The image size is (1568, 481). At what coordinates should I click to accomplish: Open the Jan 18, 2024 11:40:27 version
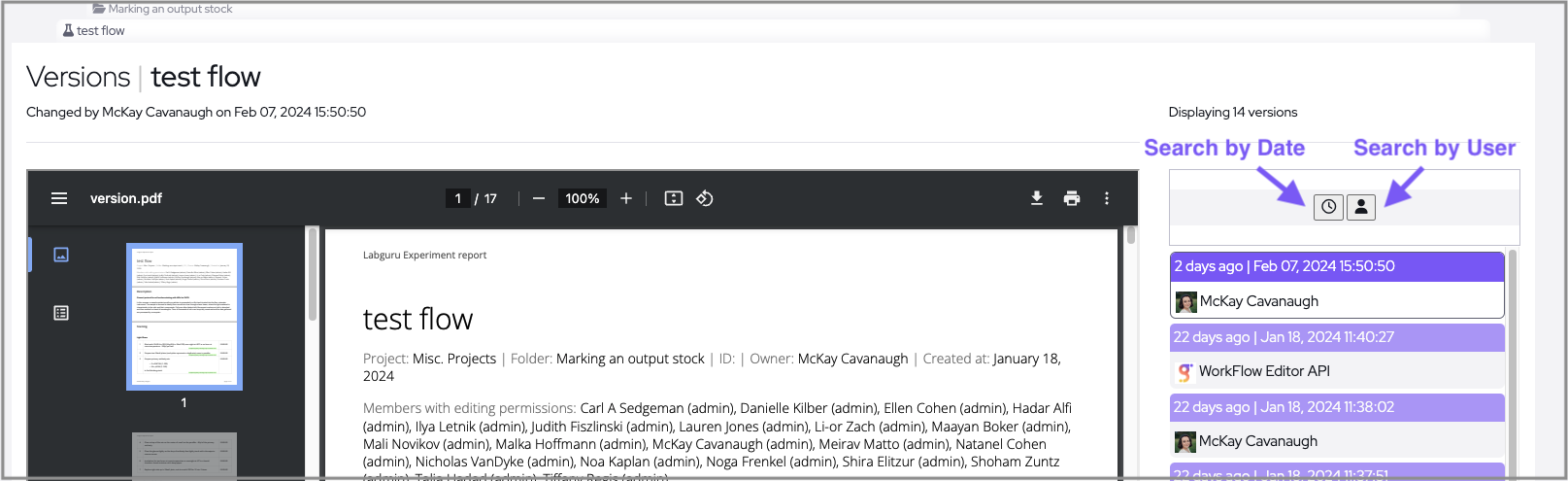(1337, 337)
